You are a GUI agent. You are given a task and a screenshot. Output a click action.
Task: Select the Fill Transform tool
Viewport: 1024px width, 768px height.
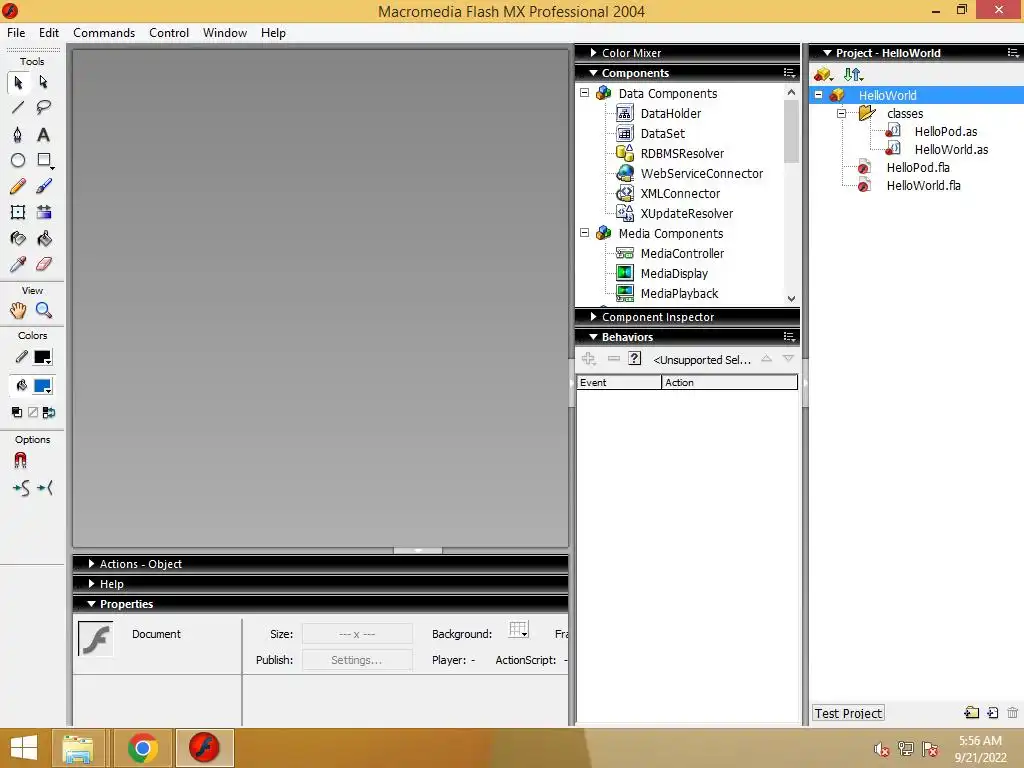pyautogui.click(x=44, y=212)
